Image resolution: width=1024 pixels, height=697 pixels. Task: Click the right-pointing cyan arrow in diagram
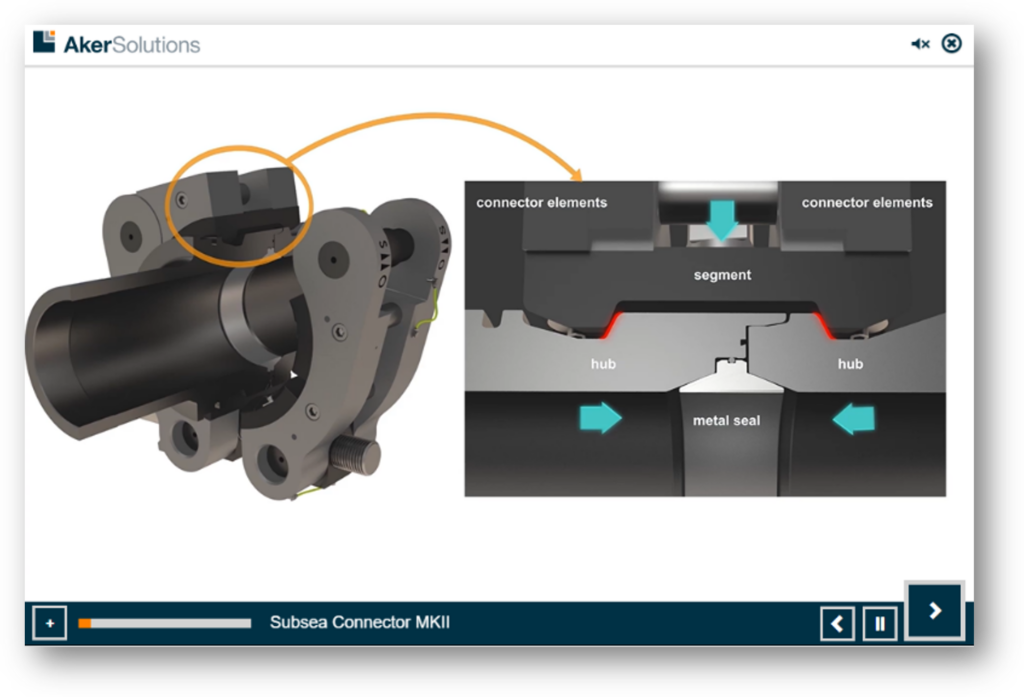[595, 417]
